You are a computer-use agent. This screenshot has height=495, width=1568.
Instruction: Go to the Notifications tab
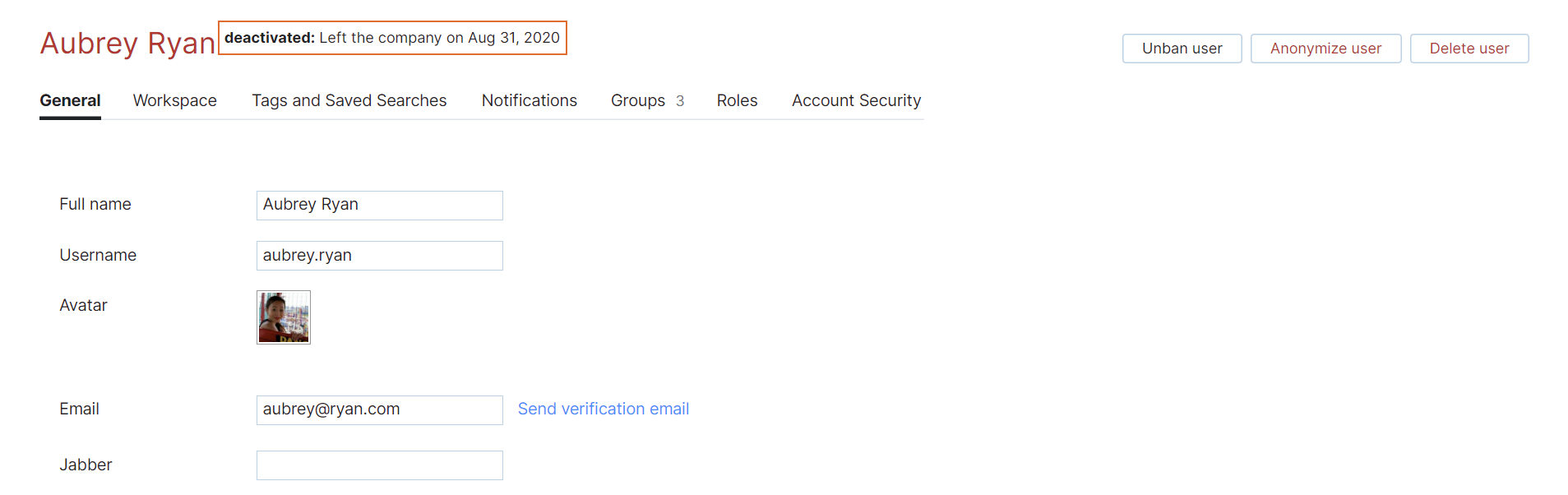point(529,100)
